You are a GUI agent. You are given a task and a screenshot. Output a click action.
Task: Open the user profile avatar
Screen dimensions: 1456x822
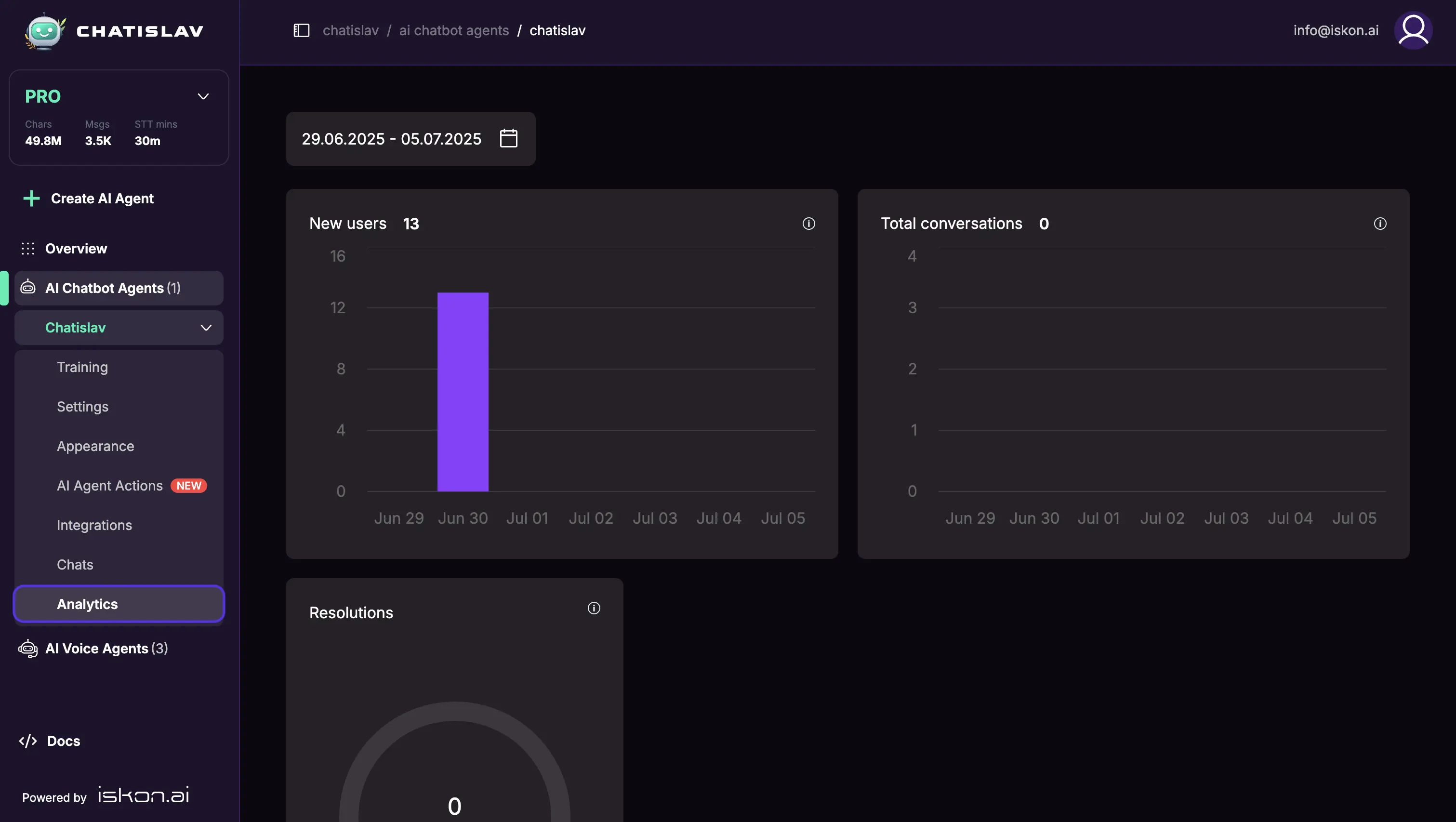click(1413, 30)
